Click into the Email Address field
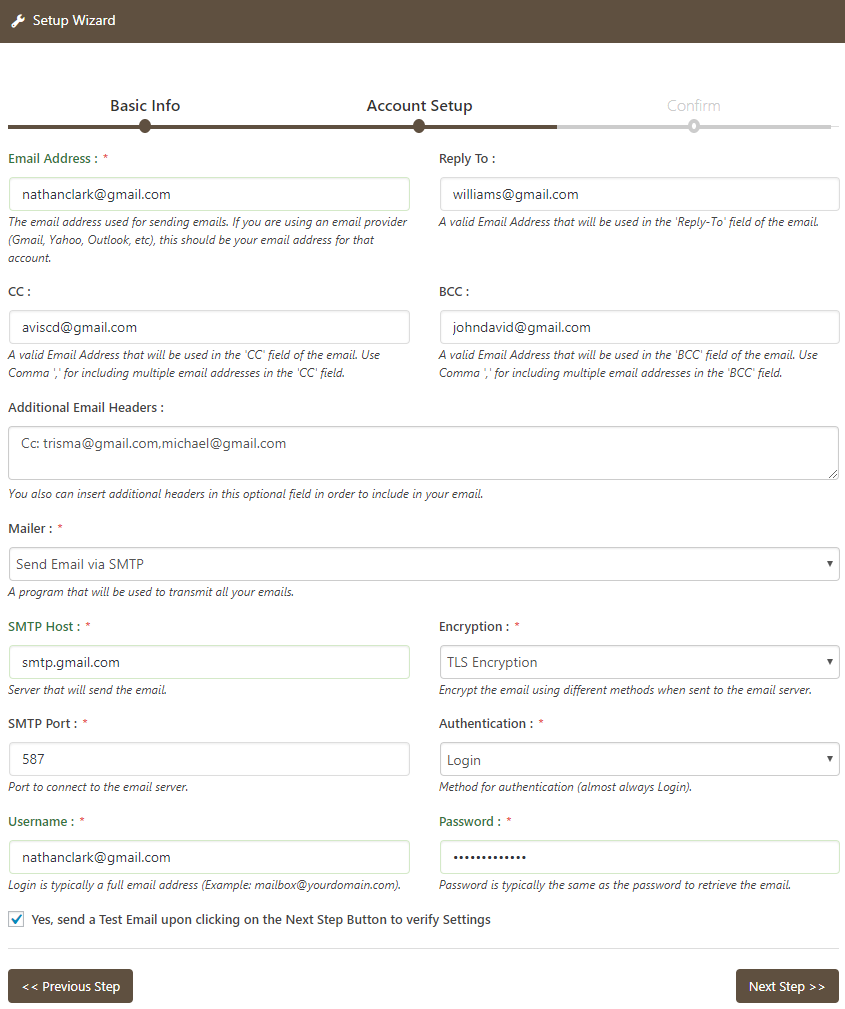Viewport: 845px width, 1009px height. (x=209, y=194)
